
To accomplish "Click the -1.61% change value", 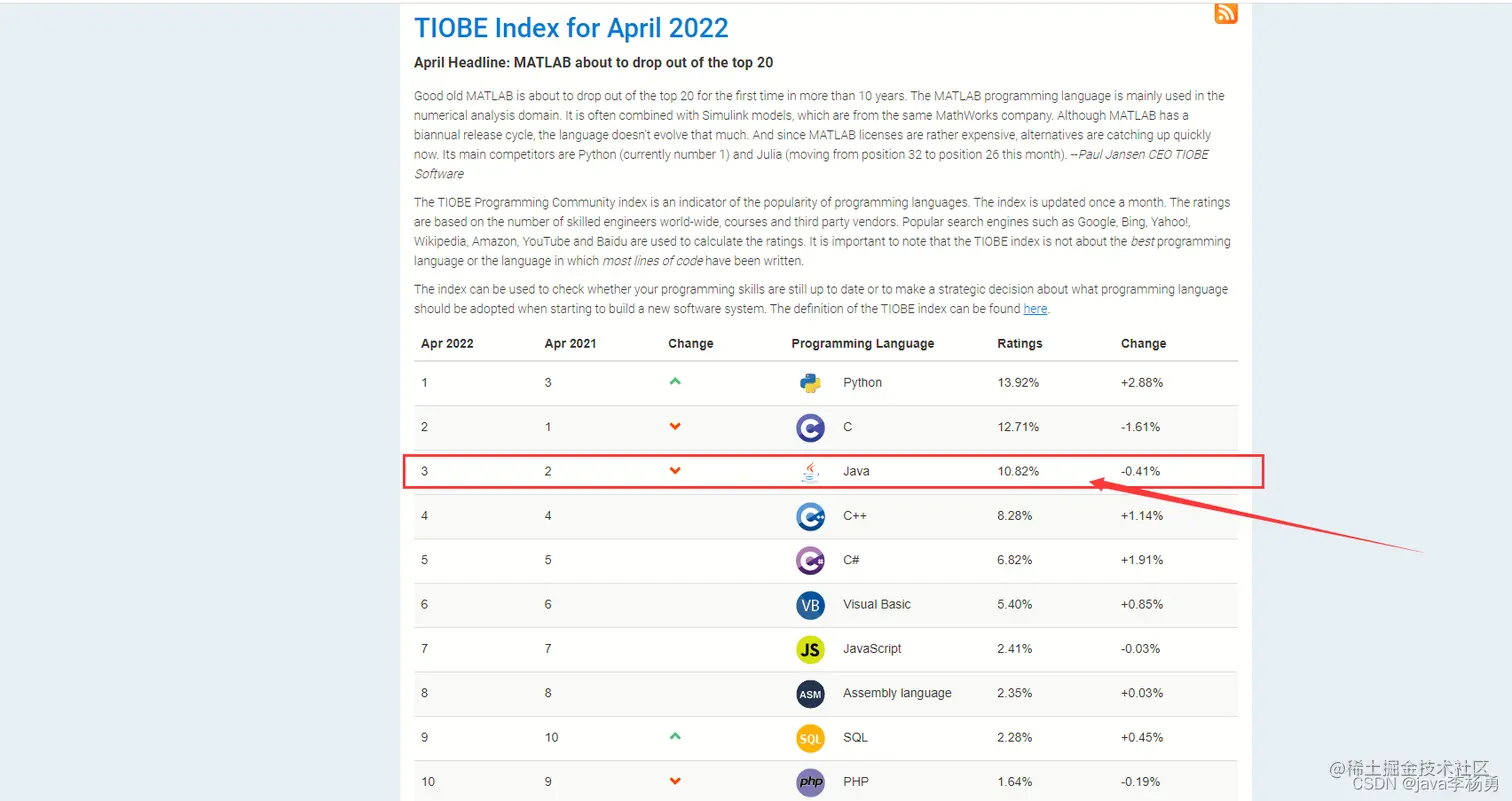I will point(1141,427).
